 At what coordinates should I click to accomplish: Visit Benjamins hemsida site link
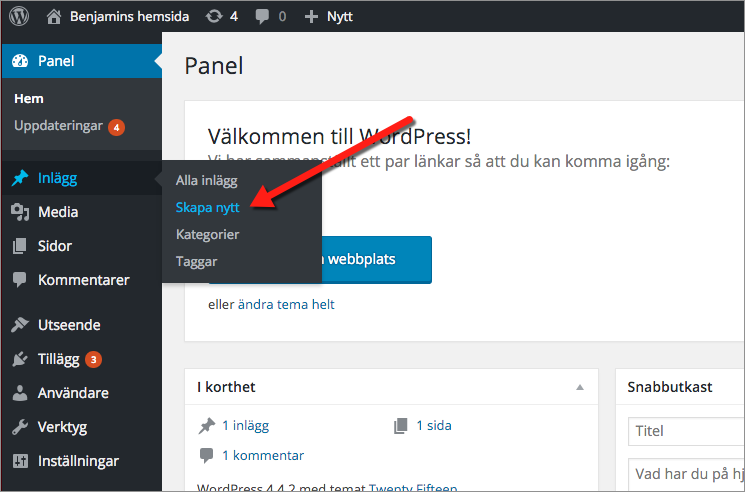tap(129, 17)
